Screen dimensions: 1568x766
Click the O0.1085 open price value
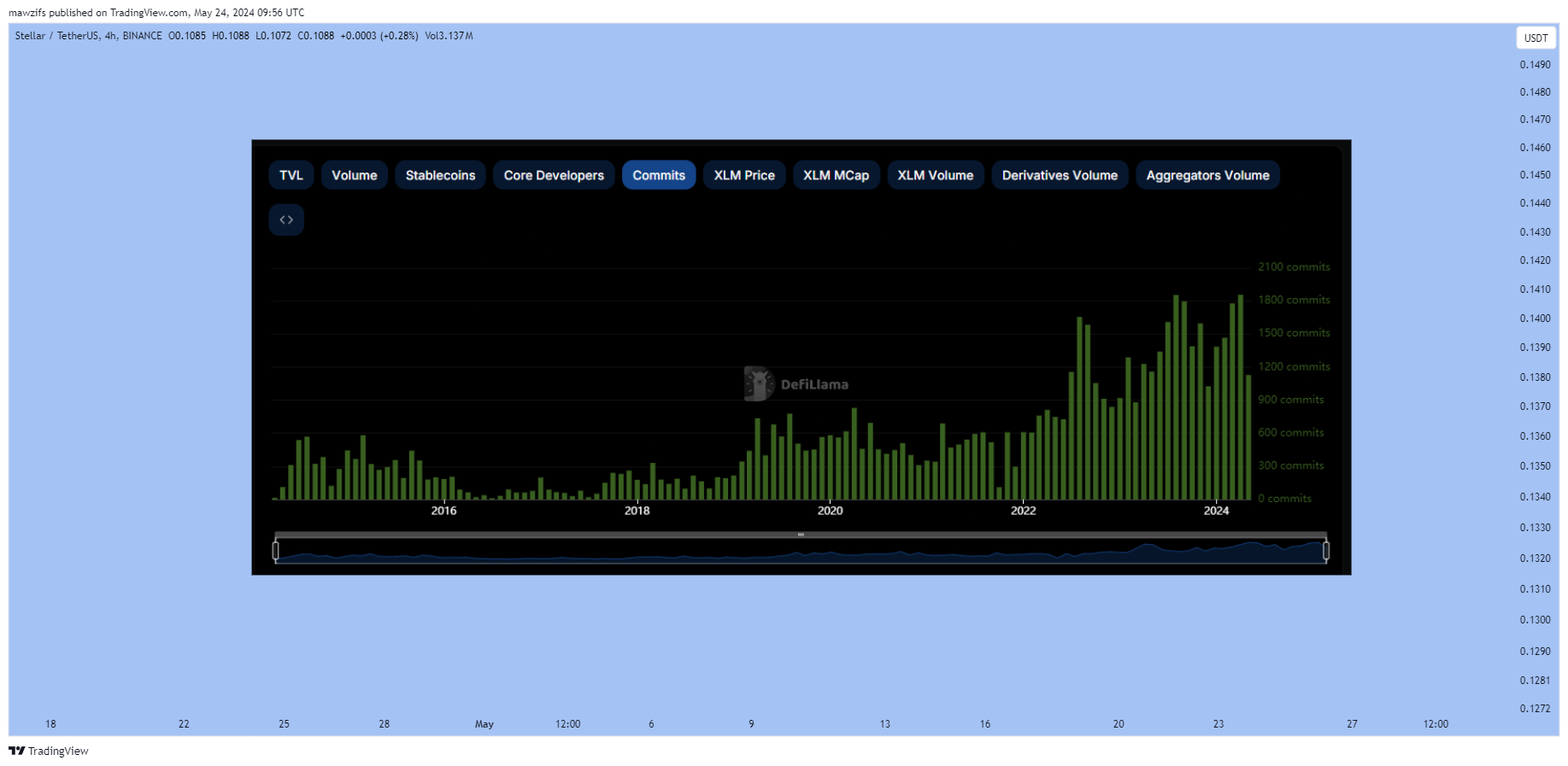pos(187,36)
